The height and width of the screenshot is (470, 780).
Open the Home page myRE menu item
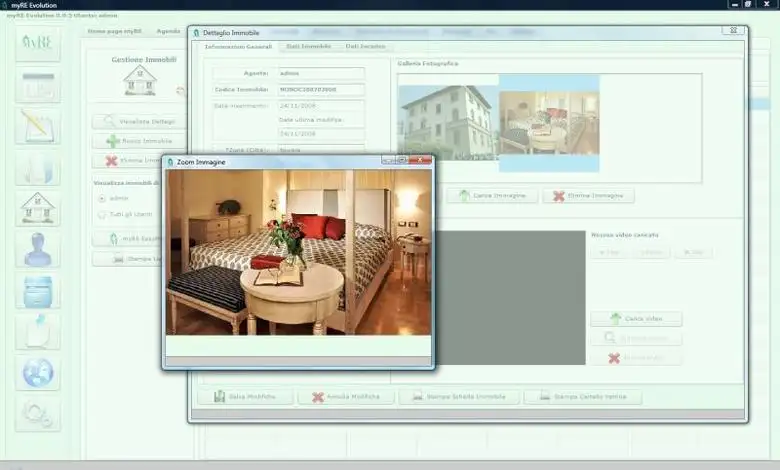coord(115,31)
